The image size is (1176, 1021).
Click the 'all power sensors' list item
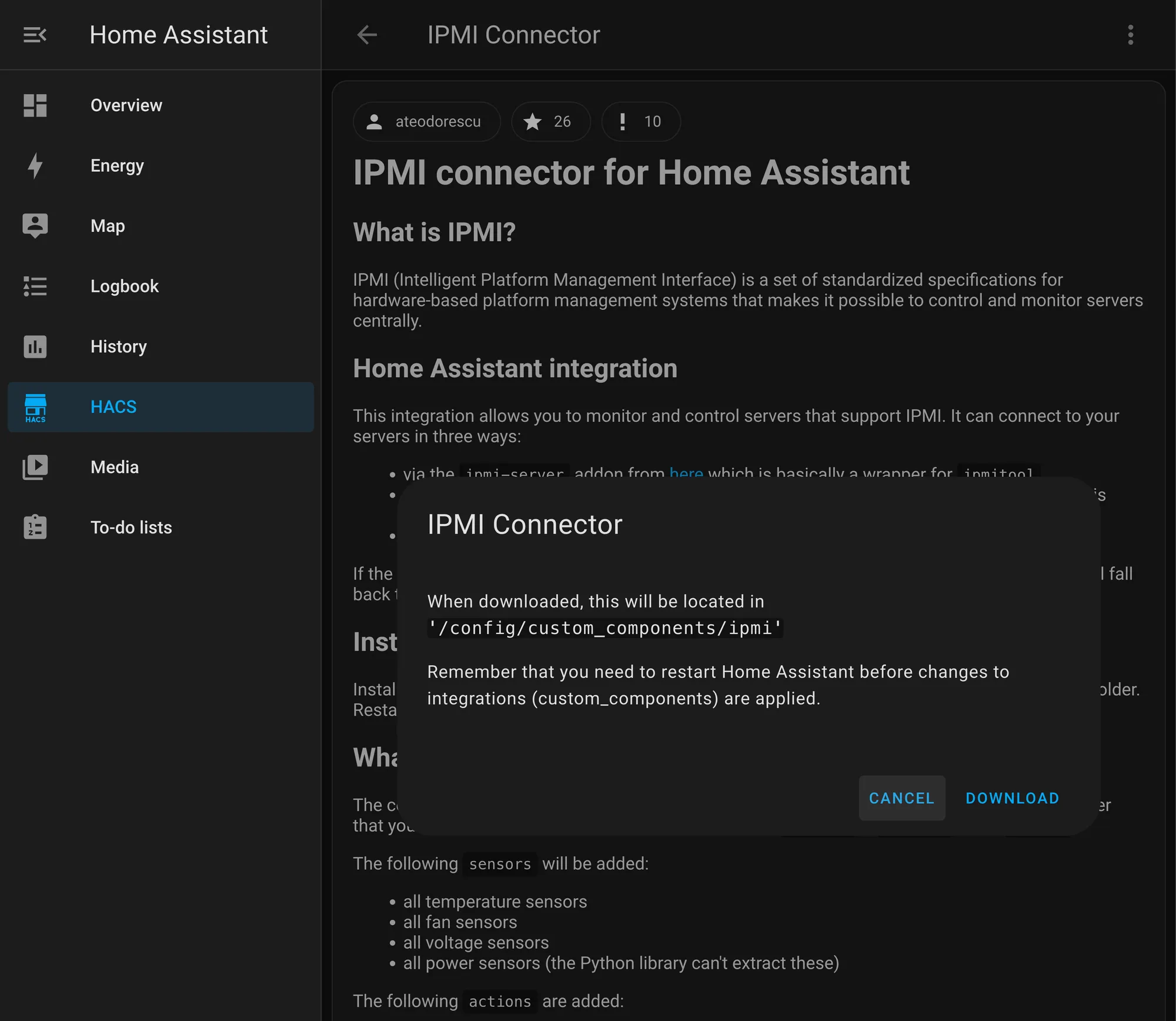621,963
